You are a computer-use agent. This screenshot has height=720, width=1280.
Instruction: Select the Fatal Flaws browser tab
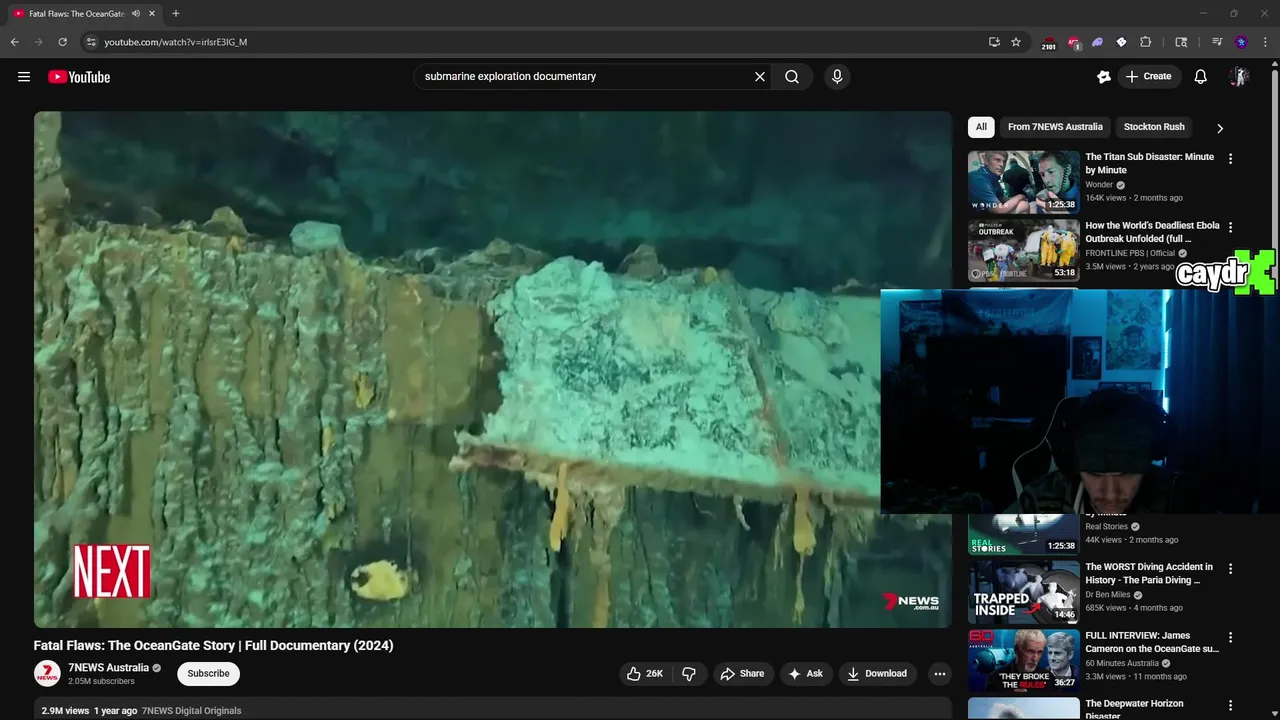(85, 14)
